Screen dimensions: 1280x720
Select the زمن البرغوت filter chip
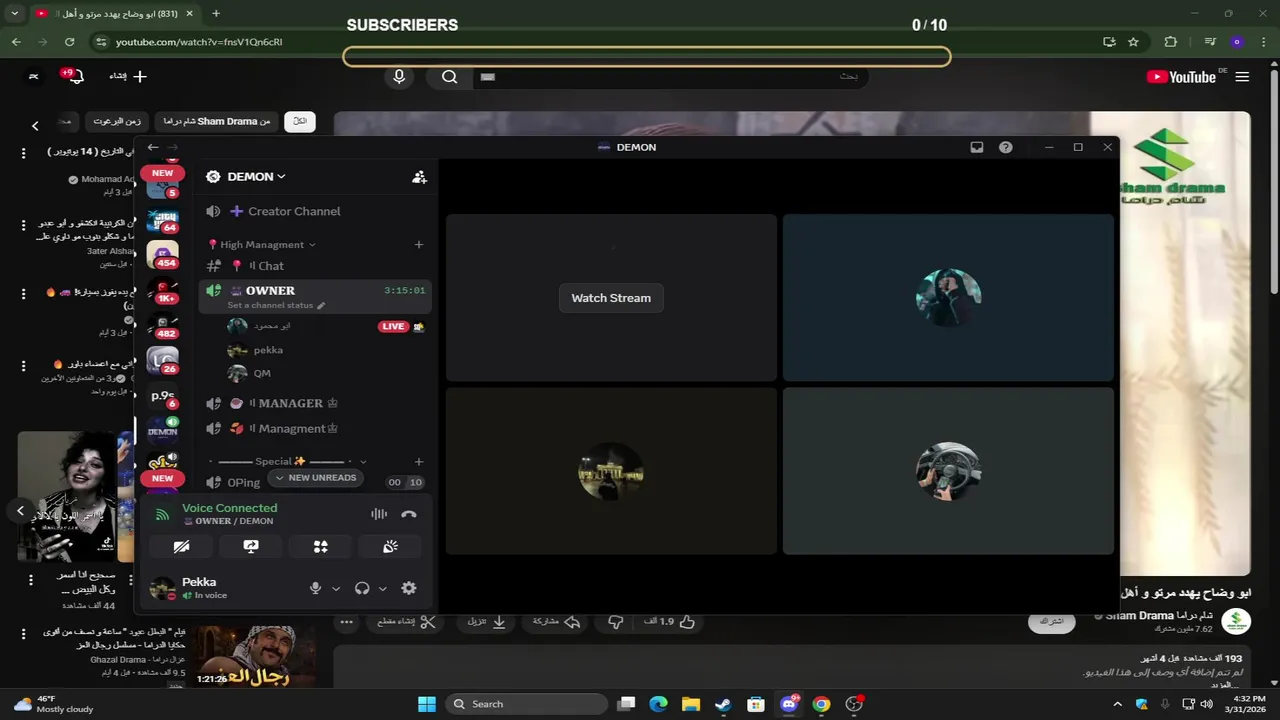[117, 121]
